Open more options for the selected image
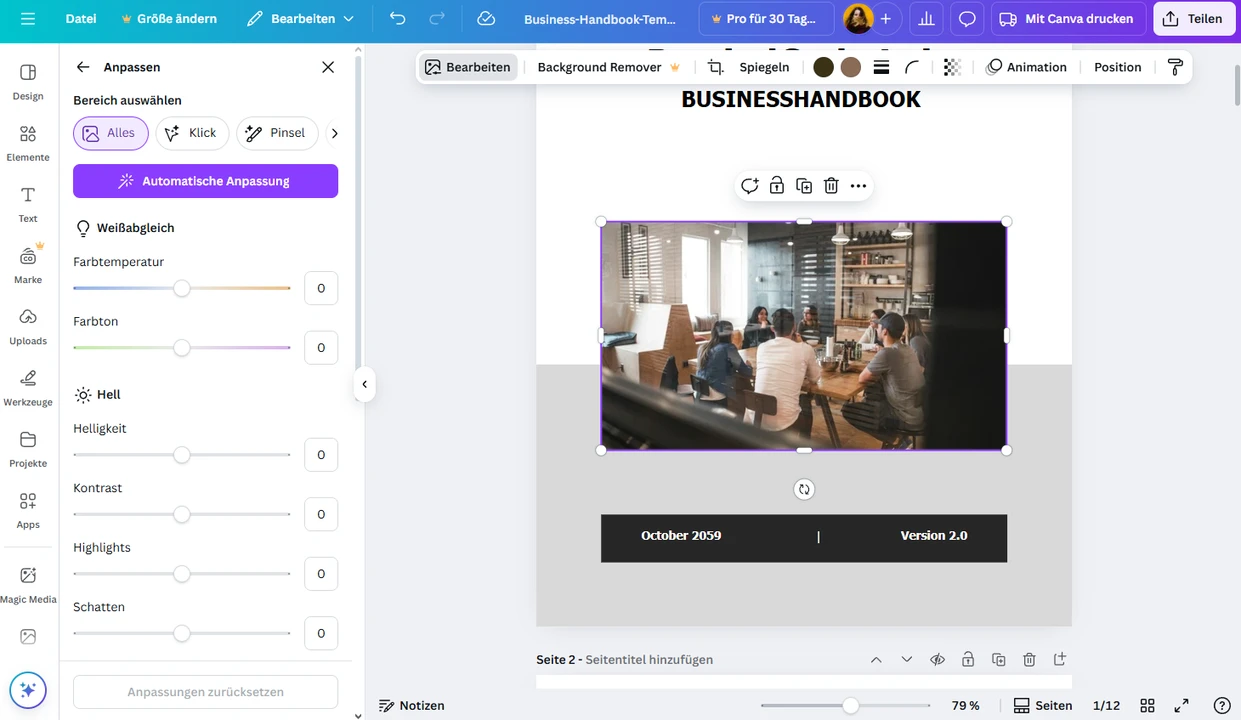The width and height of the screenshot is (1241, 720). [858, 186]
